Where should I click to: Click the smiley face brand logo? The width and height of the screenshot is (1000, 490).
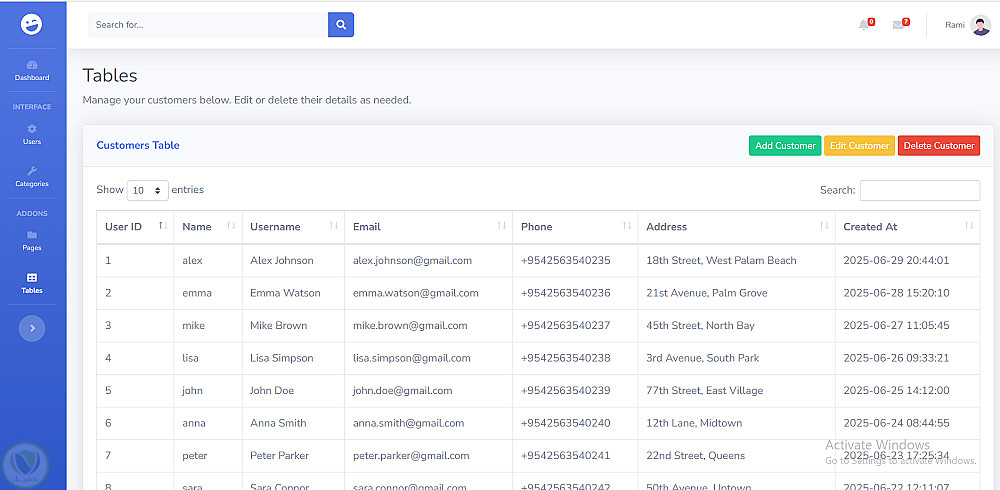31,25
